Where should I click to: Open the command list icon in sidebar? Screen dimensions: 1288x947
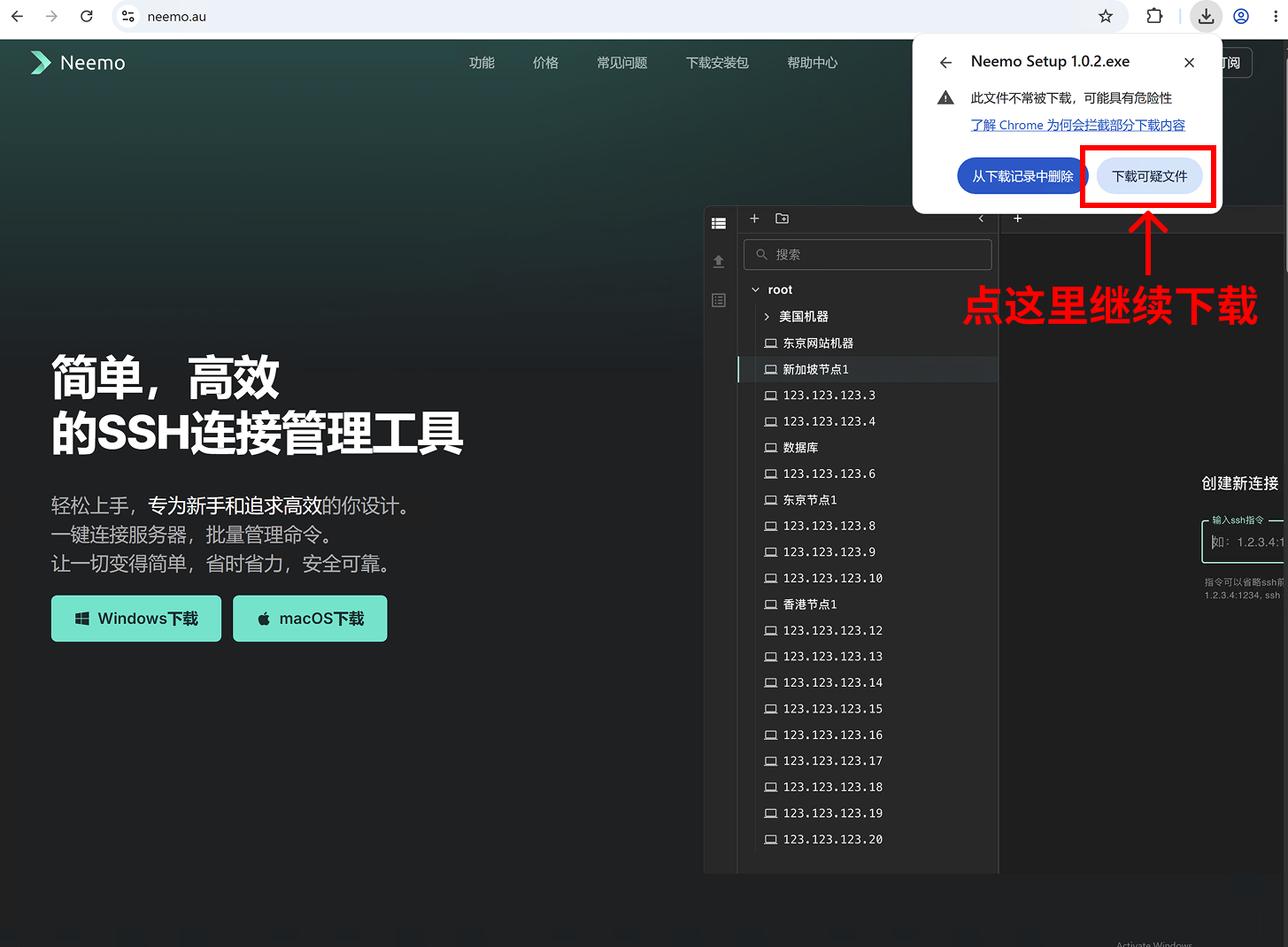pyautogui.click(x=719, y=300)
